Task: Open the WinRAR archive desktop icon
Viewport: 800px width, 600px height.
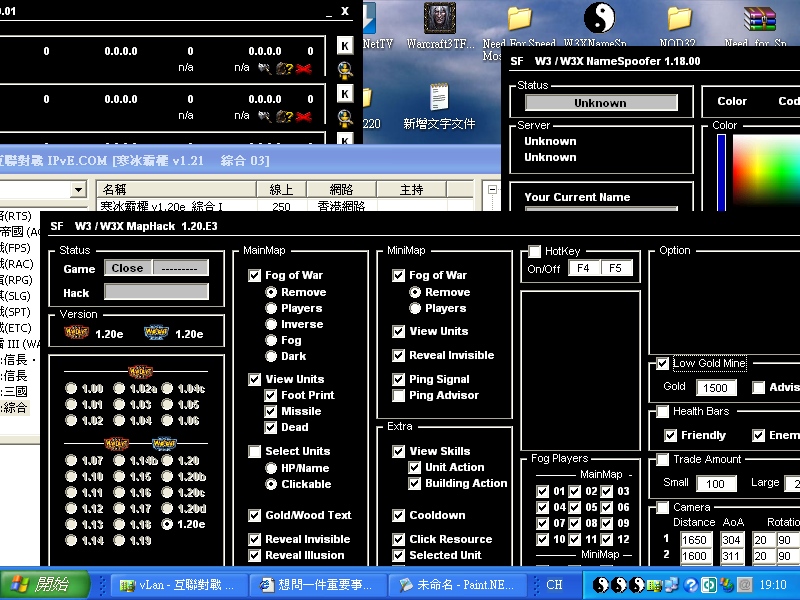Action: tap(760, 20)
